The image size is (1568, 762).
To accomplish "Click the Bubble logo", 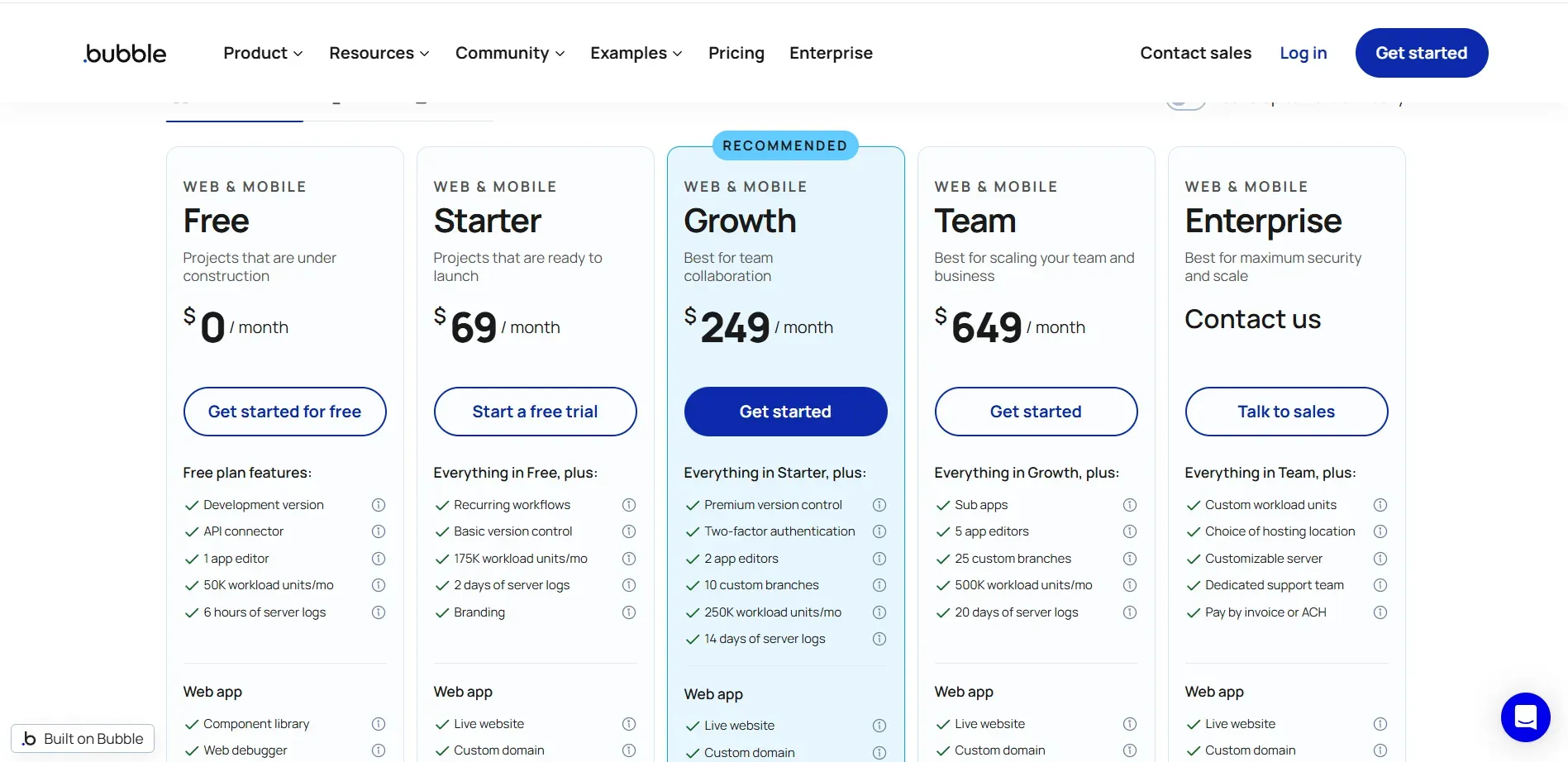I will click(x=124, y=53).
